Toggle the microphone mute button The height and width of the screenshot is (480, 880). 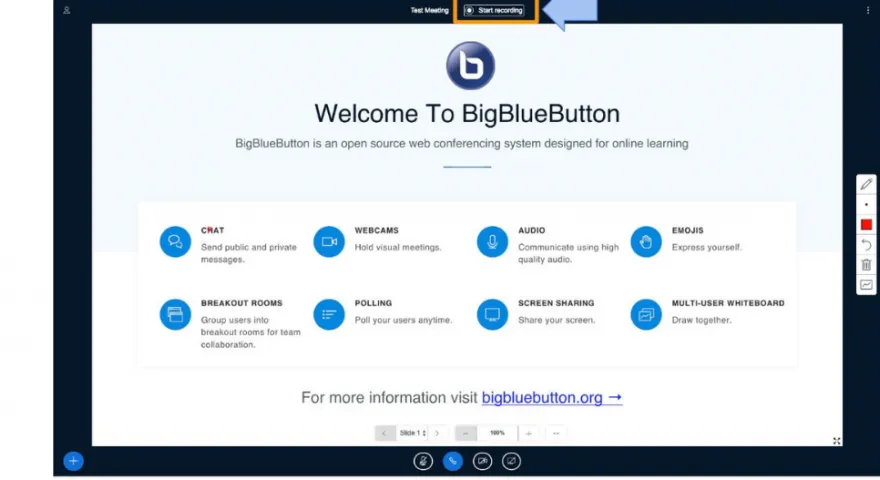(423, 461)
